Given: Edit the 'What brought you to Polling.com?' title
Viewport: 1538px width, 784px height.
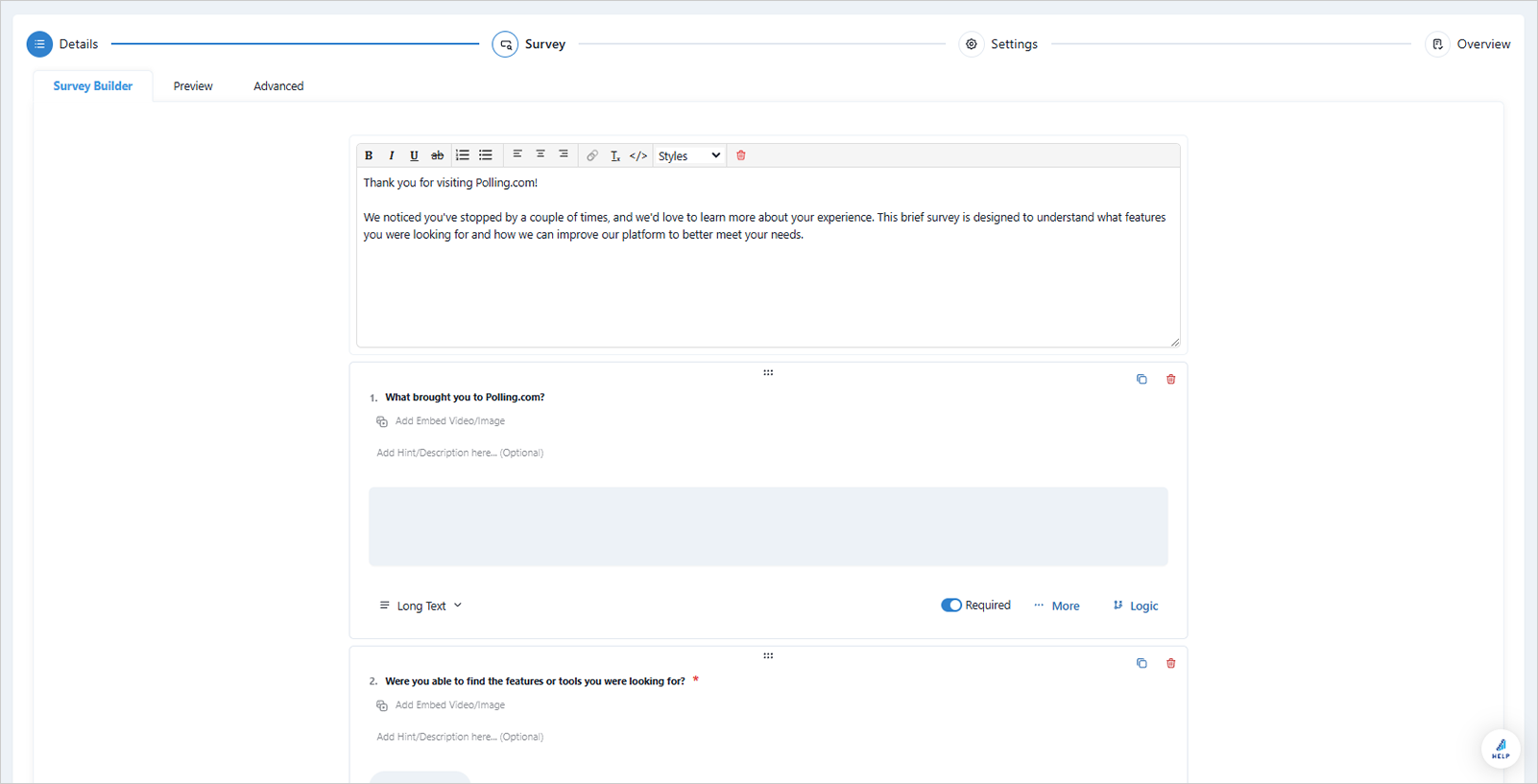Looking at the screenshot, I should coord(465,397).
